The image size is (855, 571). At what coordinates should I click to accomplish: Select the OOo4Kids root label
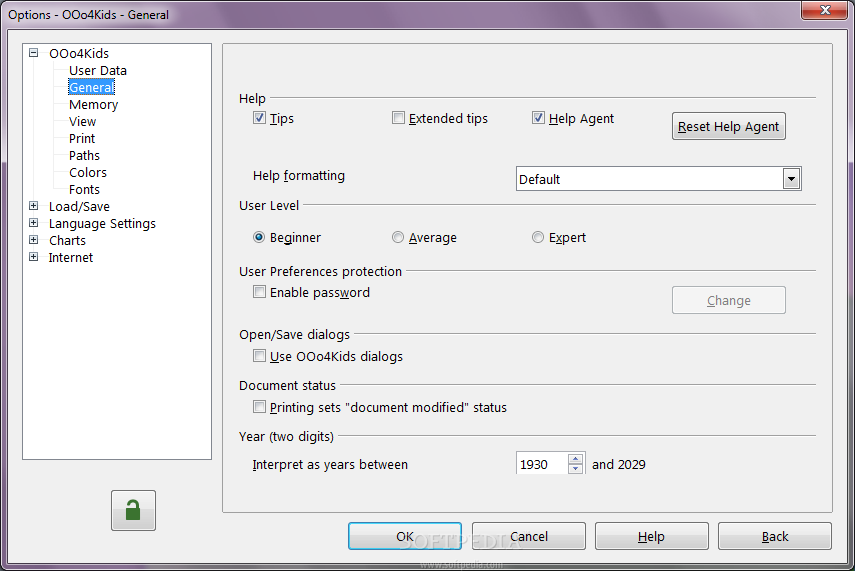pyautogui.click(x=79, y=53)
